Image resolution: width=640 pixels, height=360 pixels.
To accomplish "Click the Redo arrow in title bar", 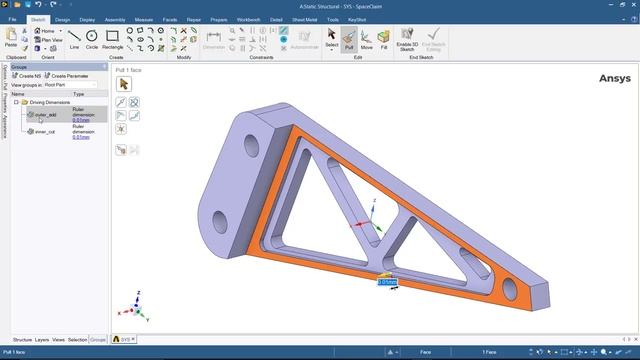I will pyautogui.click(x=53, y=4).
